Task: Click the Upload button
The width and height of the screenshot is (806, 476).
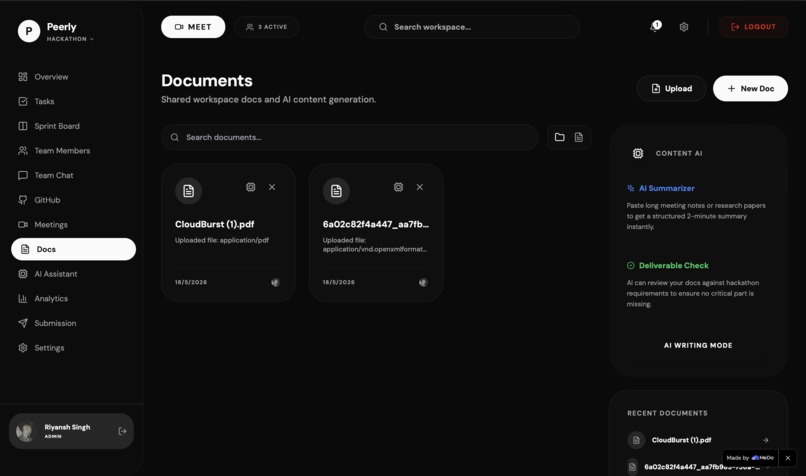Action: coord(671,88)
